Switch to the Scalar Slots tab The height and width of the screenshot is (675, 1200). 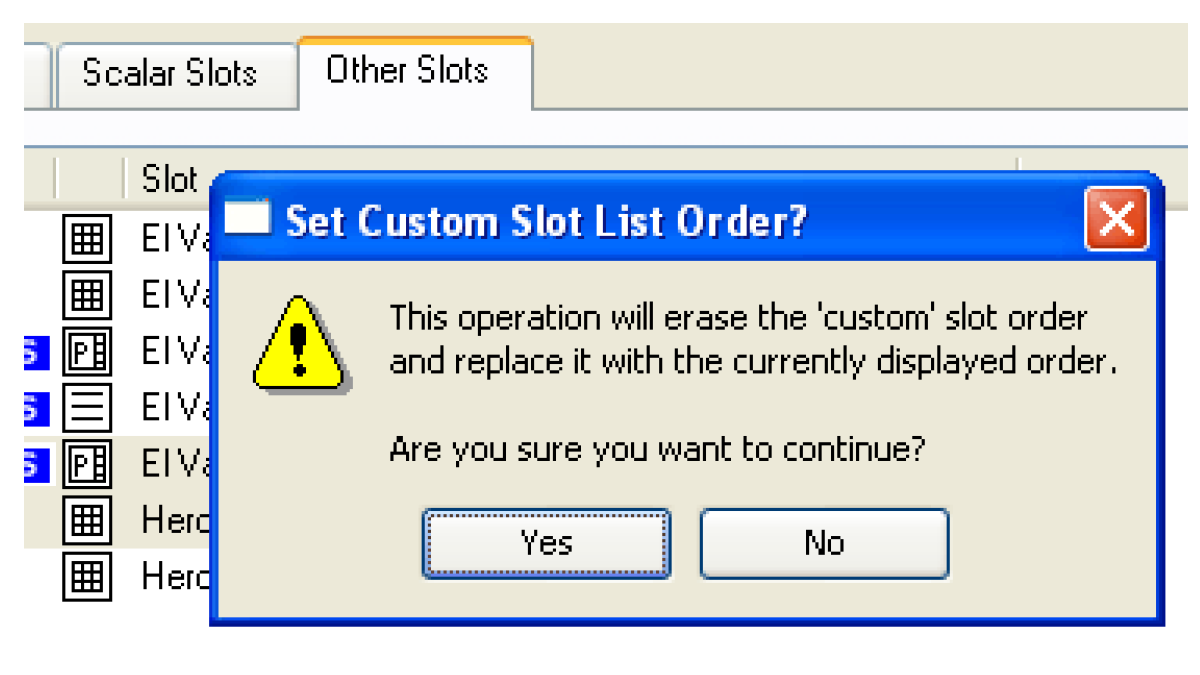170,73
